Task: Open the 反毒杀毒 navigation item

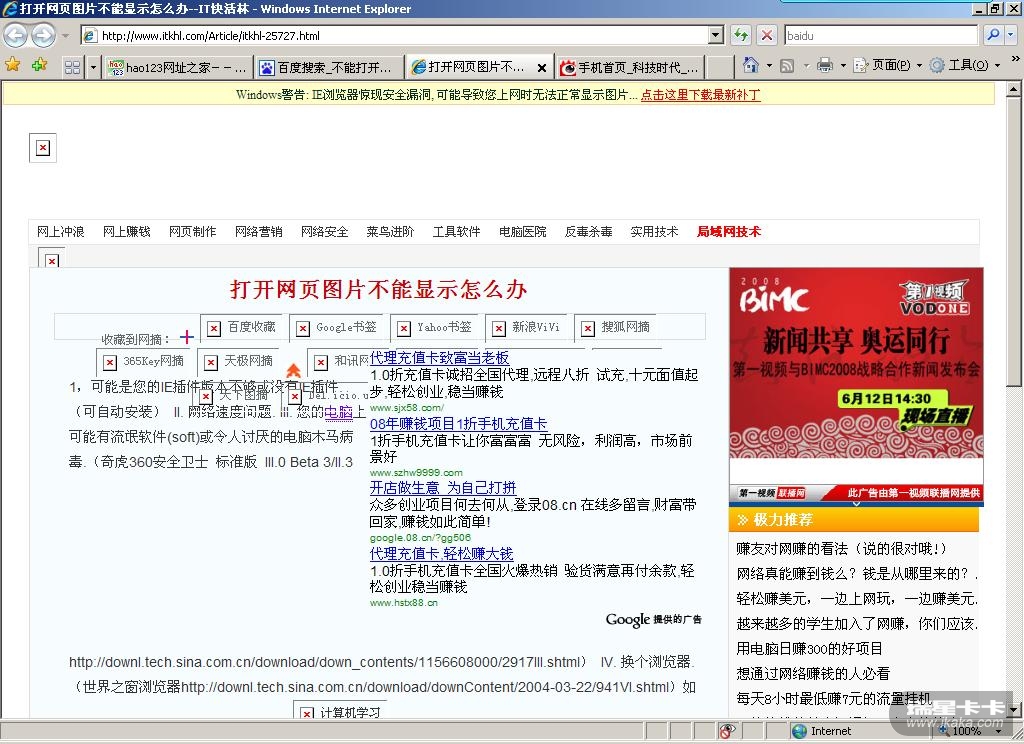Action: tap(588, 232)
